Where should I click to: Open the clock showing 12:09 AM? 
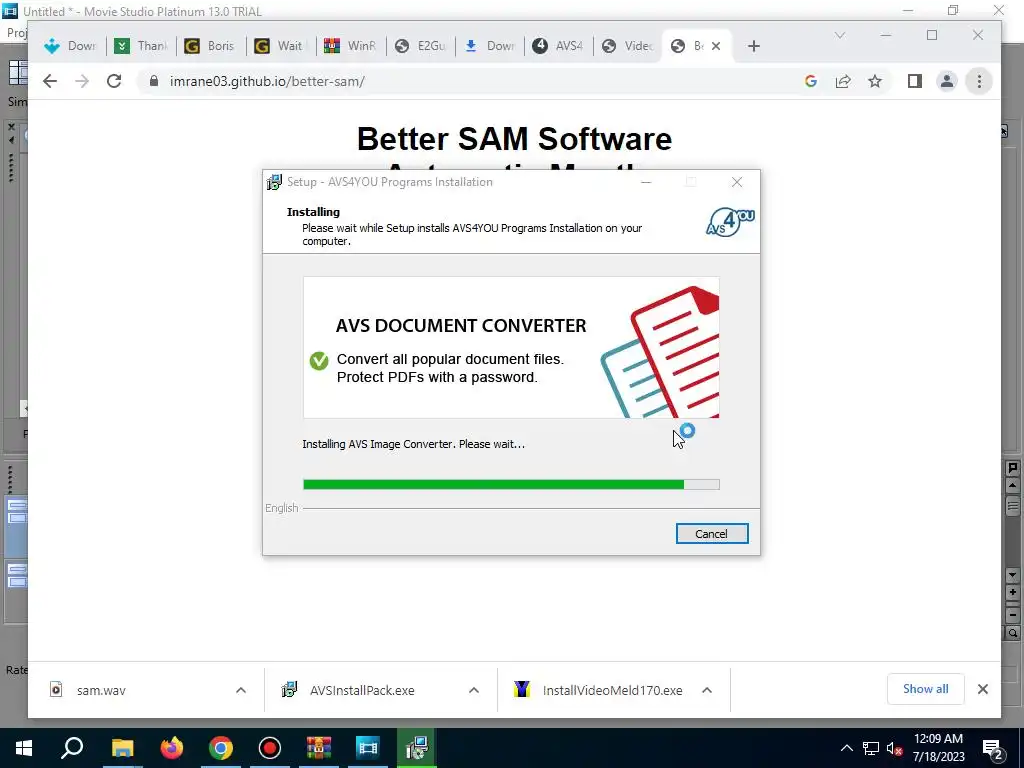pyautogui.click(x=938, y=748)
